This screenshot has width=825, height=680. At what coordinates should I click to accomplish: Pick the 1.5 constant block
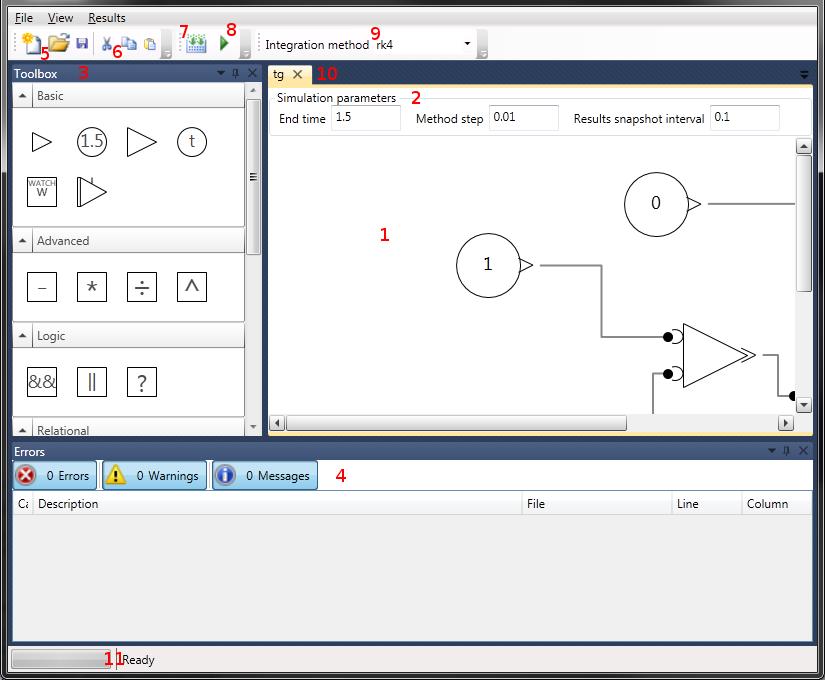(92, 142)
